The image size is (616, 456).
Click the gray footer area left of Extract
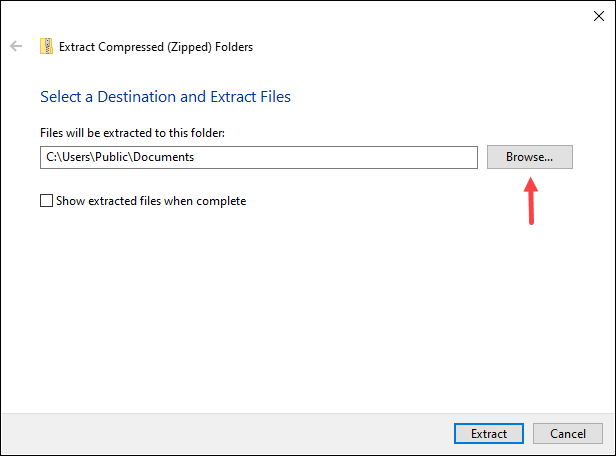pyautogui.click(x=220, y=434)
